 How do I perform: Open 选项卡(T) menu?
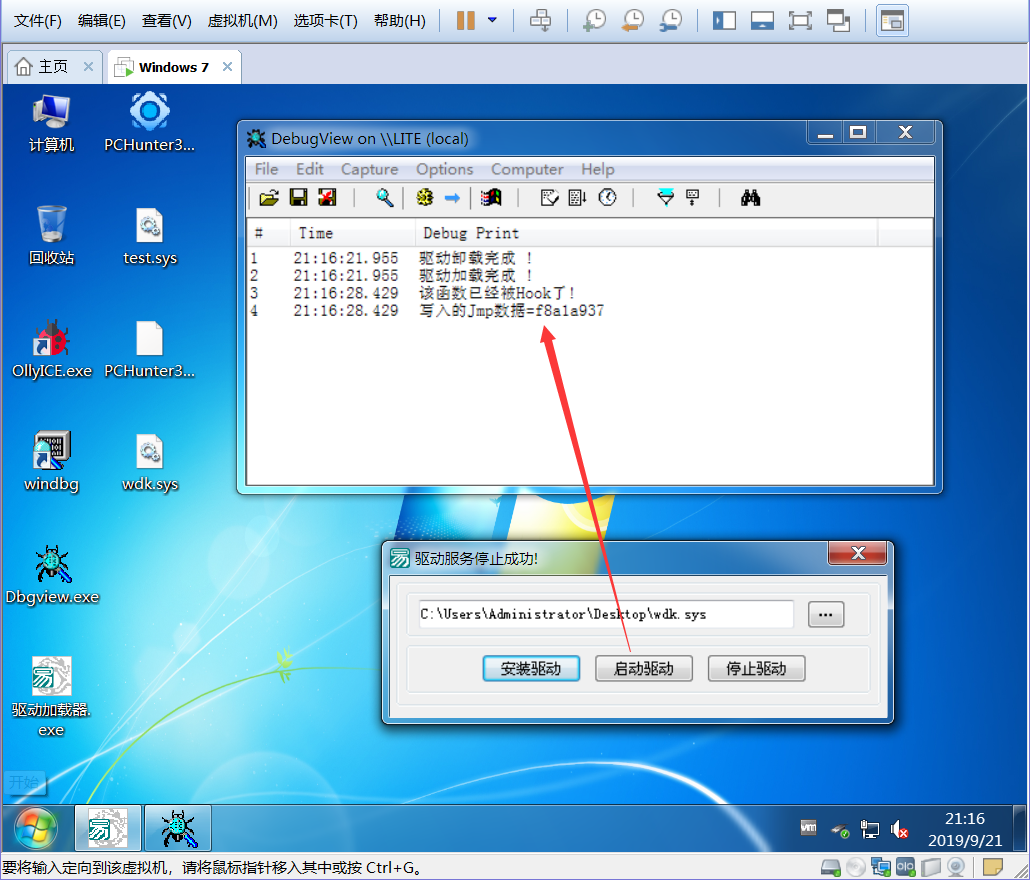[325, 21]
